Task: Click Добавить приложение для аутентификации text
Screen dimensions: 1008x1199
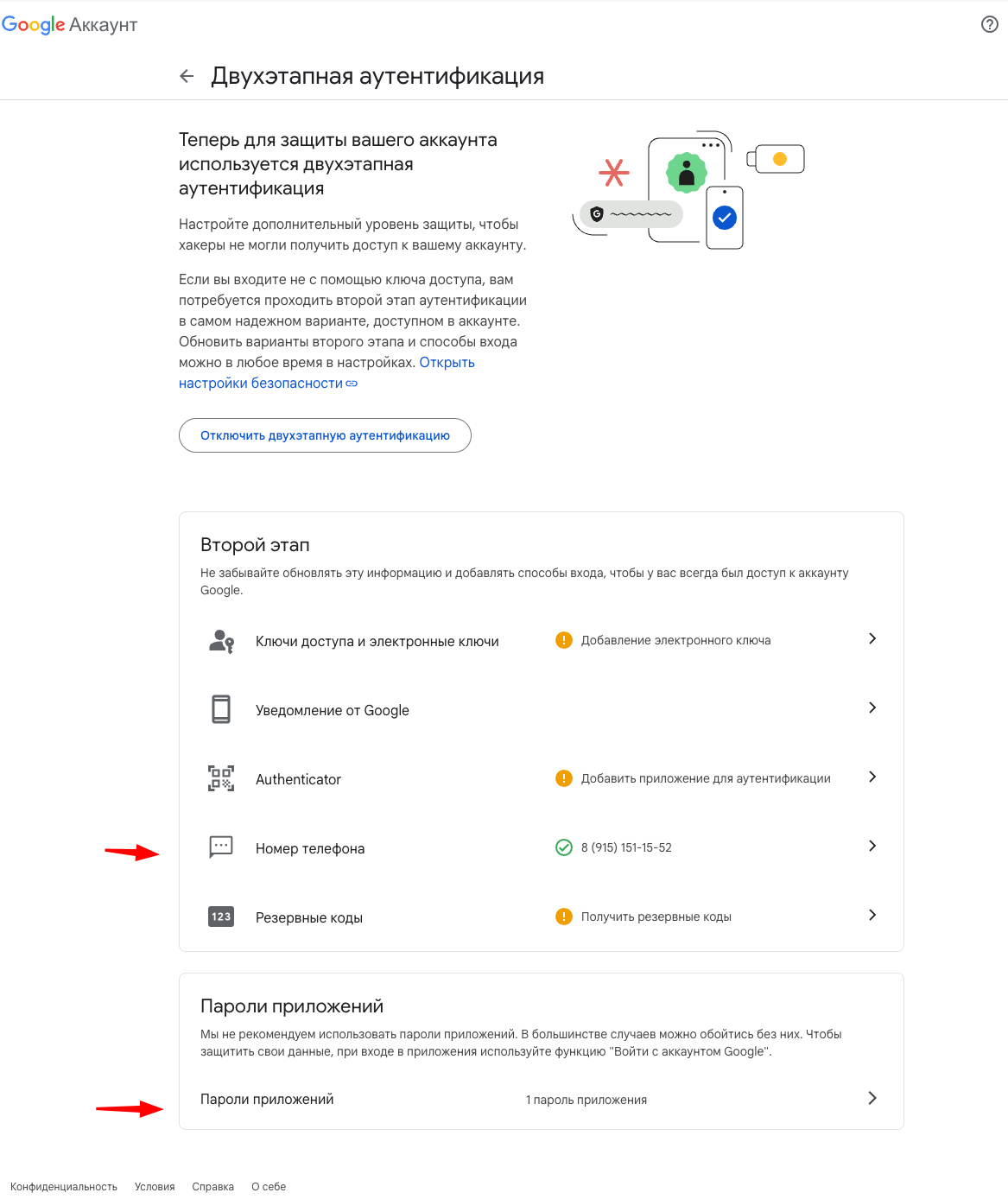Action: coord(706,778)
